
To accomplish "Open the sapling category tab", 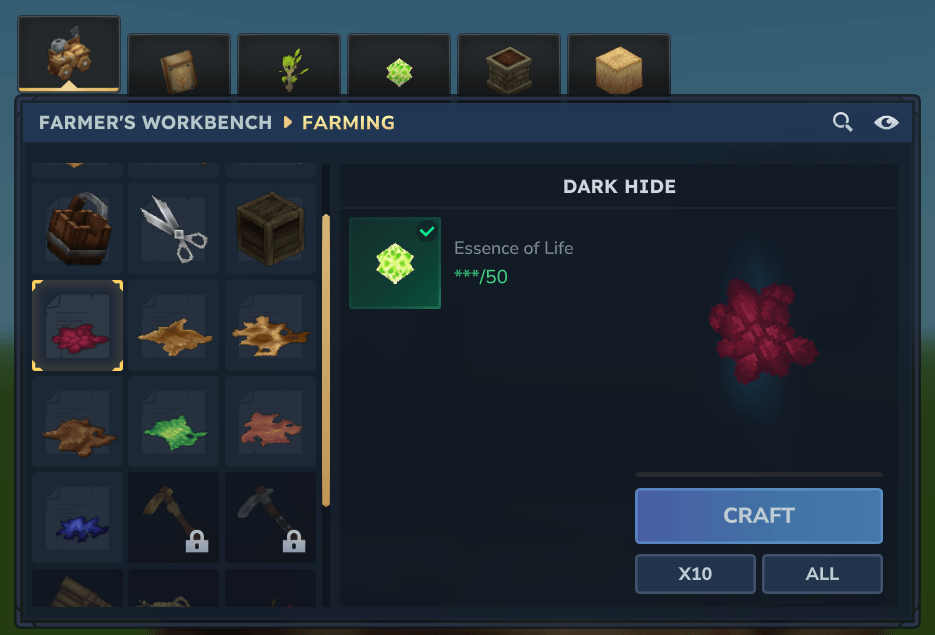I will (289, 66).
